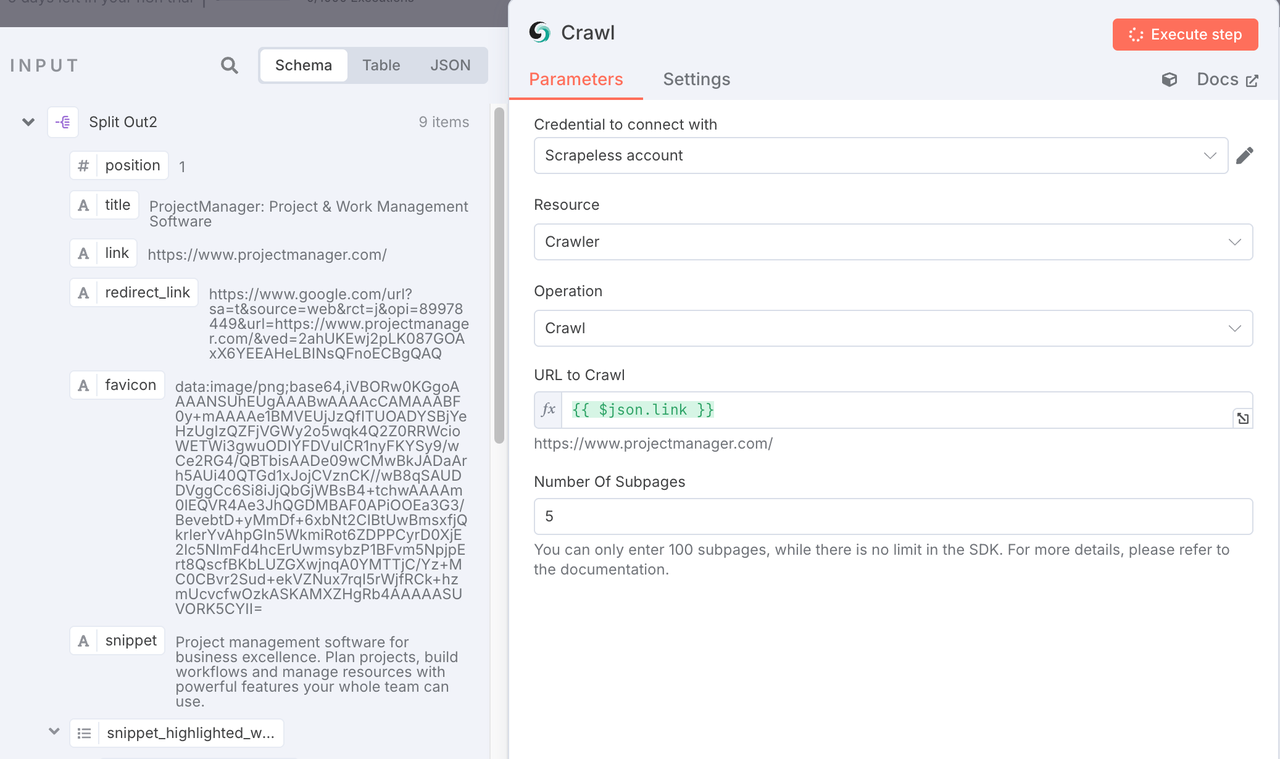Screen dimensions: 1280x759
Task: Click the 'INPUT' panel heading
Action: point(45,66)
